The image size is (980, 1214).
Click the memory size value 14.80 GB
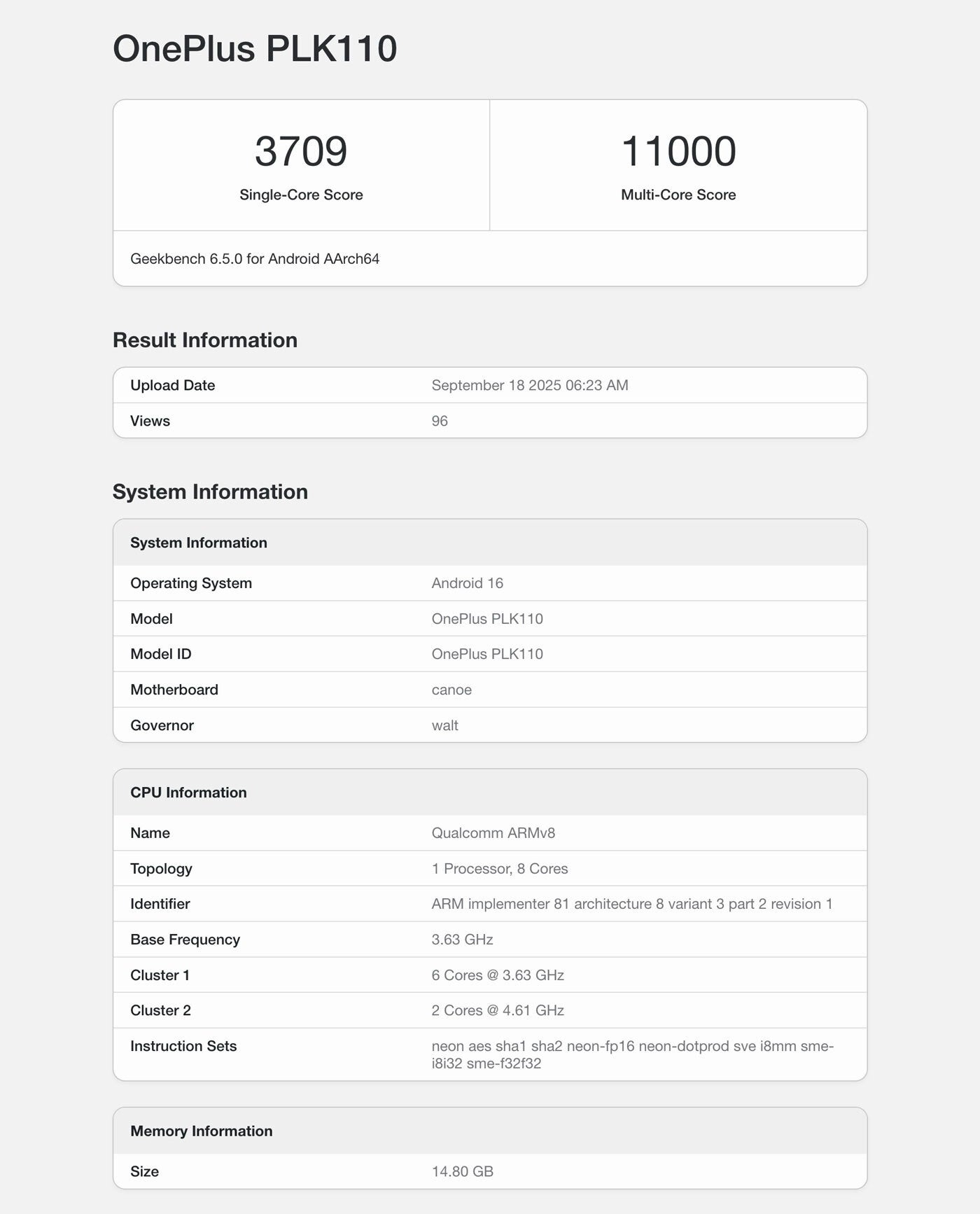(462, 1171)
